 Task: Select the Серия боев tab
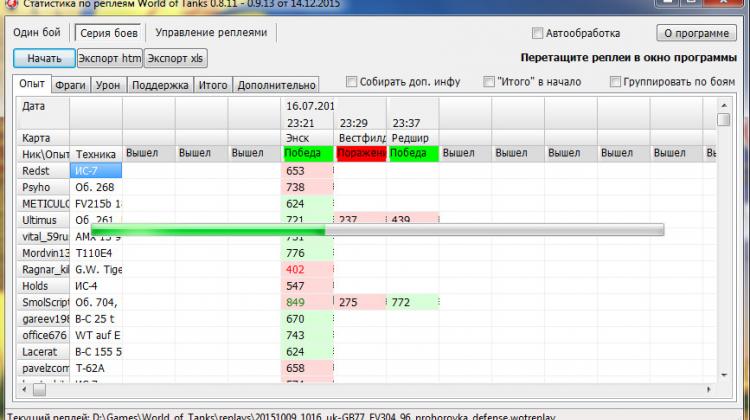(x=109, y=33)
